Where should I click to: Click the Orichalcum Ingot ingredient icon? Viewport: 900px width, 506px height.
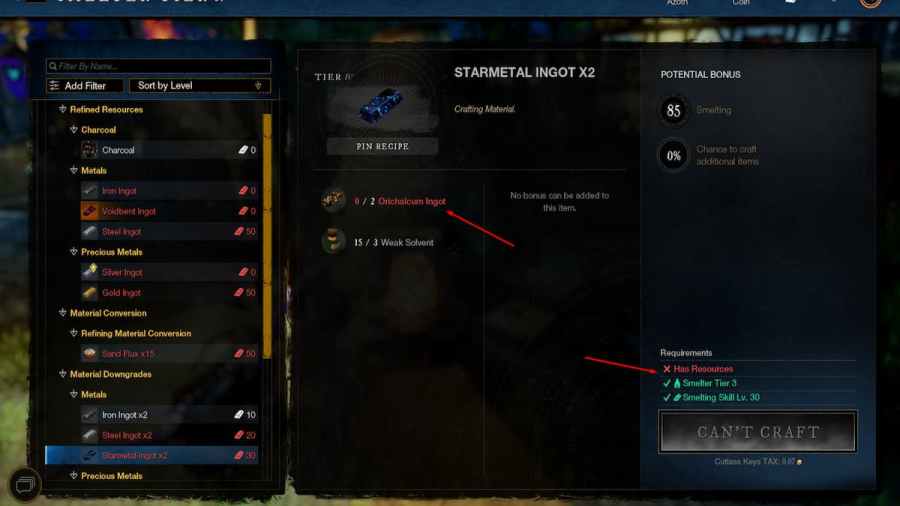point(333,200)
